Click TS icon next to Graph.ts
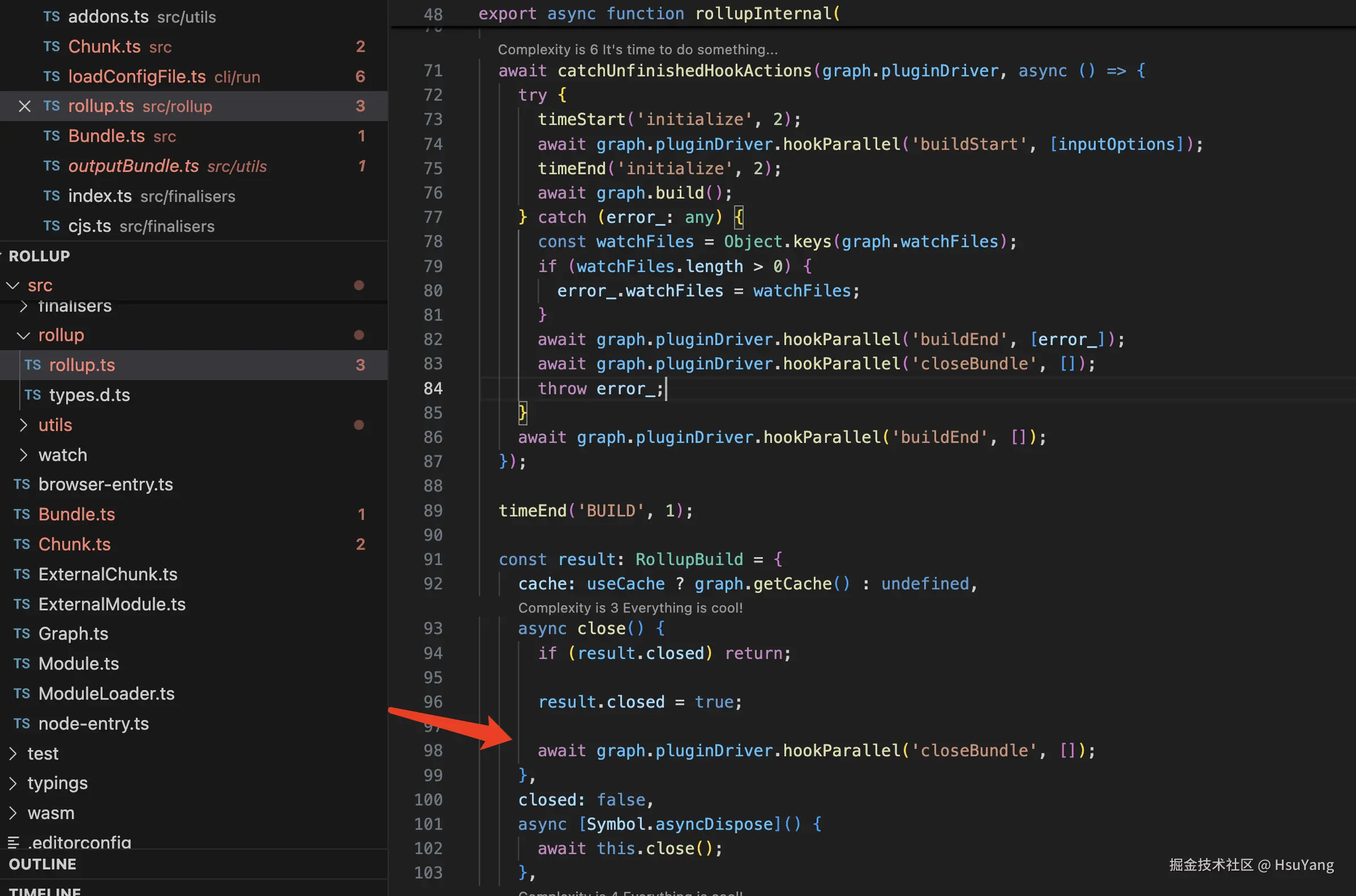The height and width of the screenshot is (896, 1356). pos(22,634)
